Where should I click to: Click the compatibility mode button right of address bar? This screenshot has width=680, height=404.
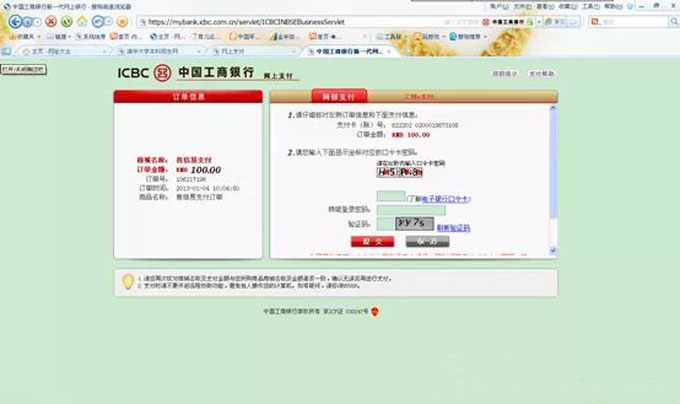coord(555,22)
